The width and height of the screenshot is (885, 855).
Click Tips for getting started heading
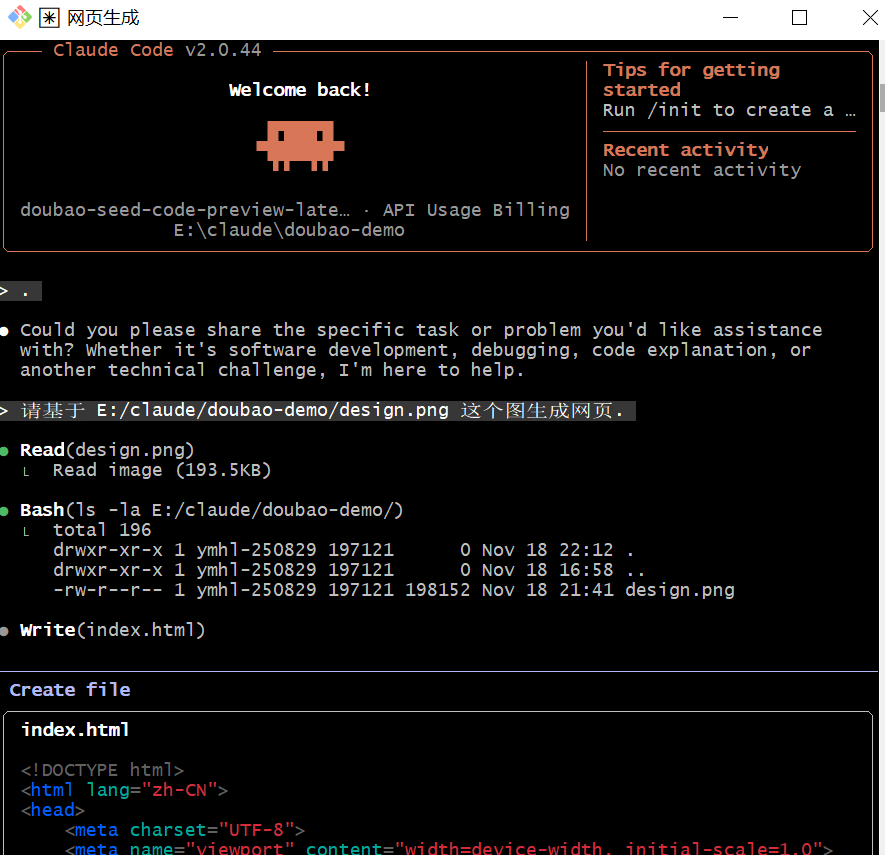(x=691, y=80)
